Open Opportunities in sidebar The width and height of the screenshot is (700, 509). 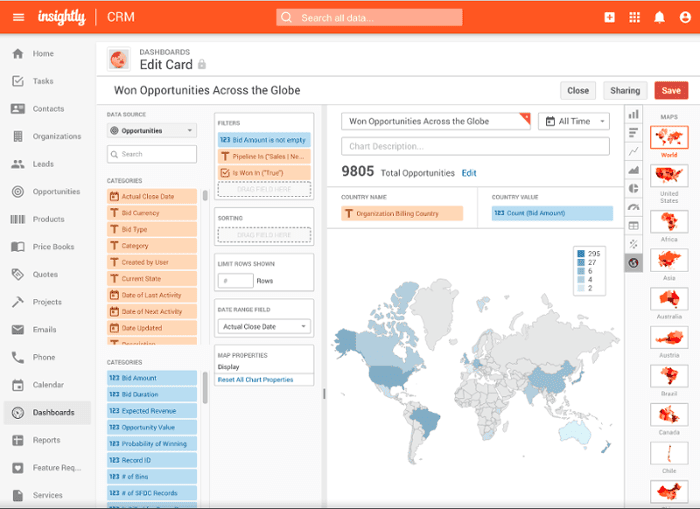pos(56,192)
